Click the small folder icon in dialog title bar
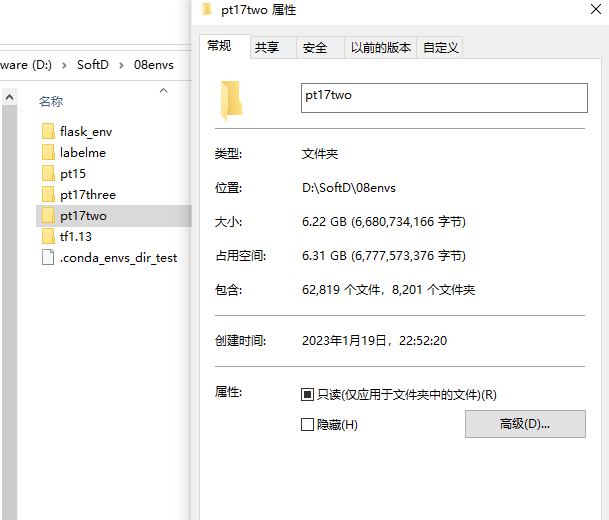Image resolution: width=609 pixels, height=520 pixels. [207, 10]
